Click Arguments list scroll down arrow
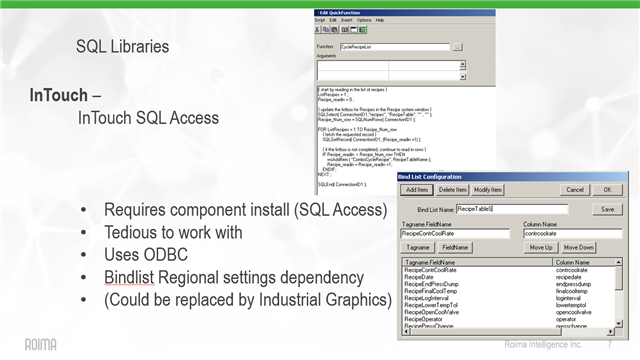The image size is (640, 360). coord(462,77)
